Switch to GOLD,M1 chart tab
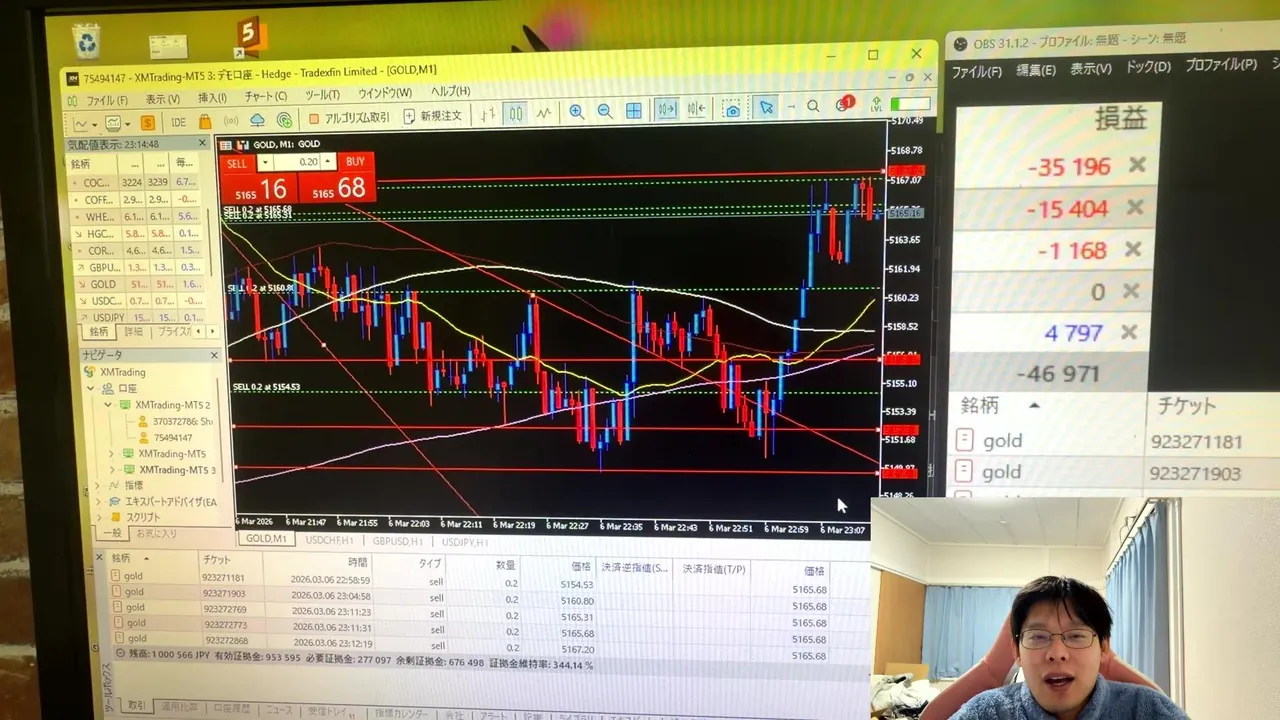The image size is (1280, 720). coord(266,539)
